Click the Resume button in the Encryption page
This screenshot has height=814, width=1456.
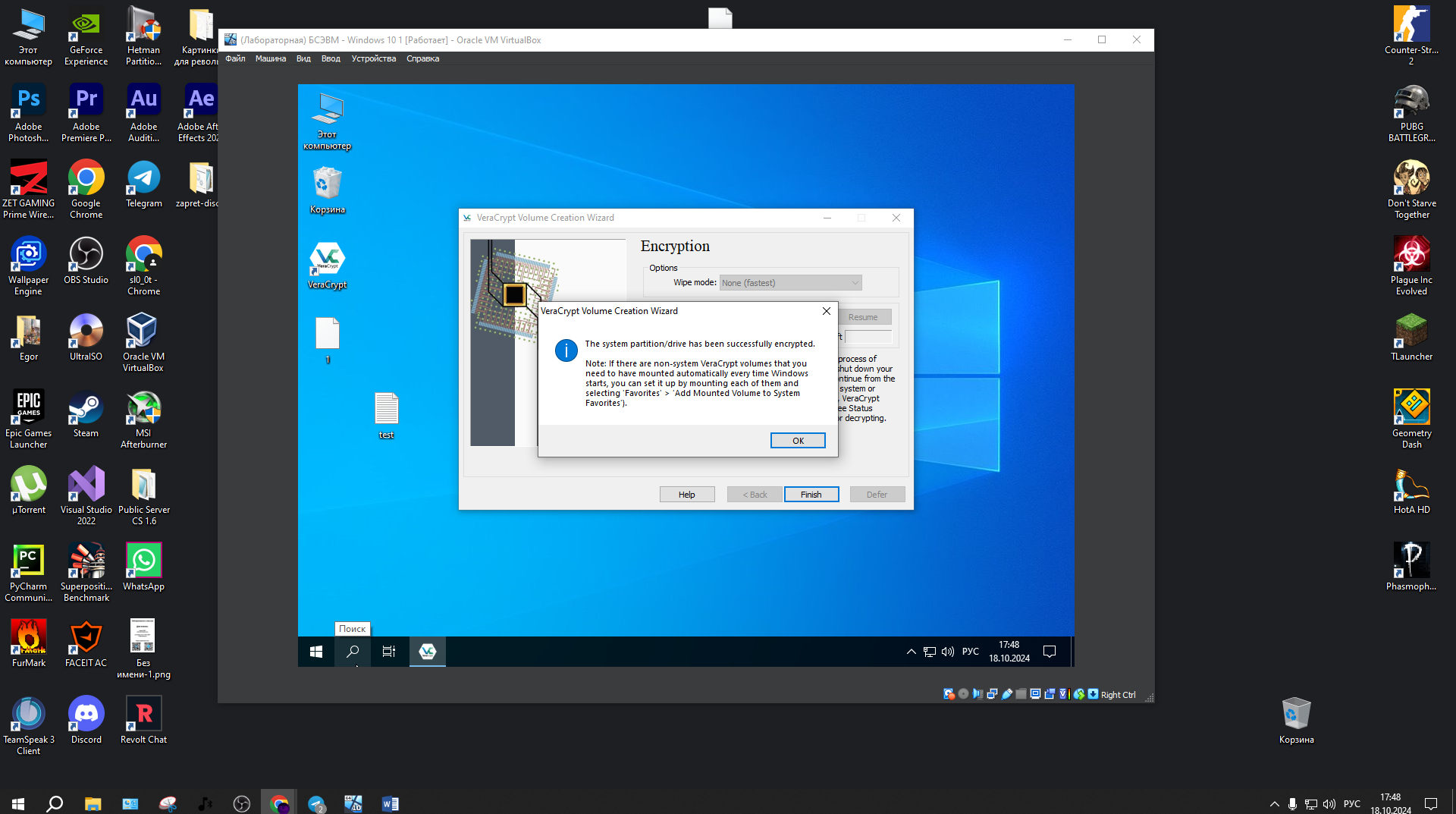[x=863, y=317]
